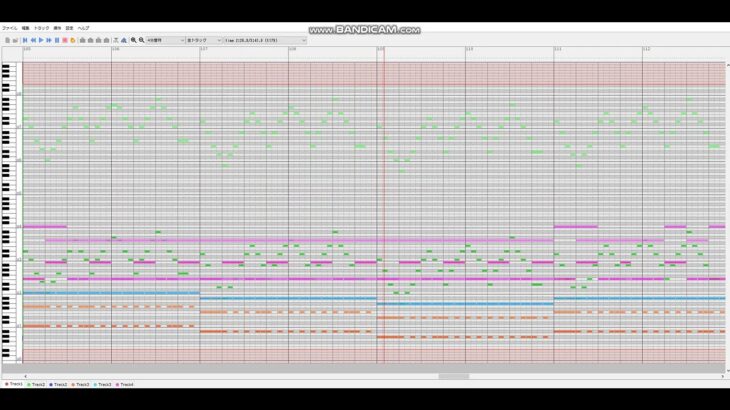Toggle the metronome icon
The width and height of the screenshot is (730, 410).
pyautogui.click(x=116, y=40)
